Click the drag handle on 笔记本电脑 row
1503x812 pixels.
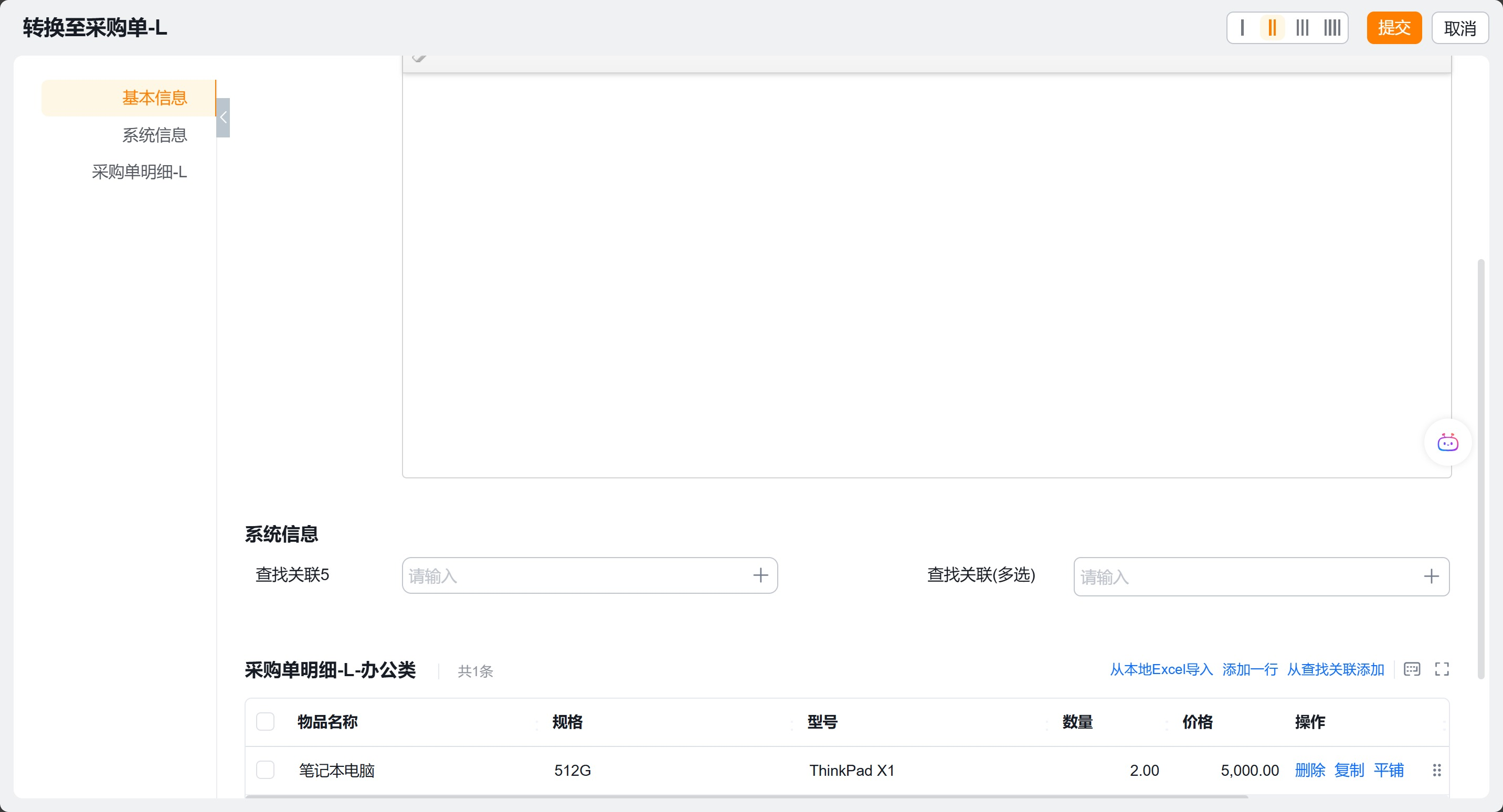pyautogui.click(x=1436, y=770)
